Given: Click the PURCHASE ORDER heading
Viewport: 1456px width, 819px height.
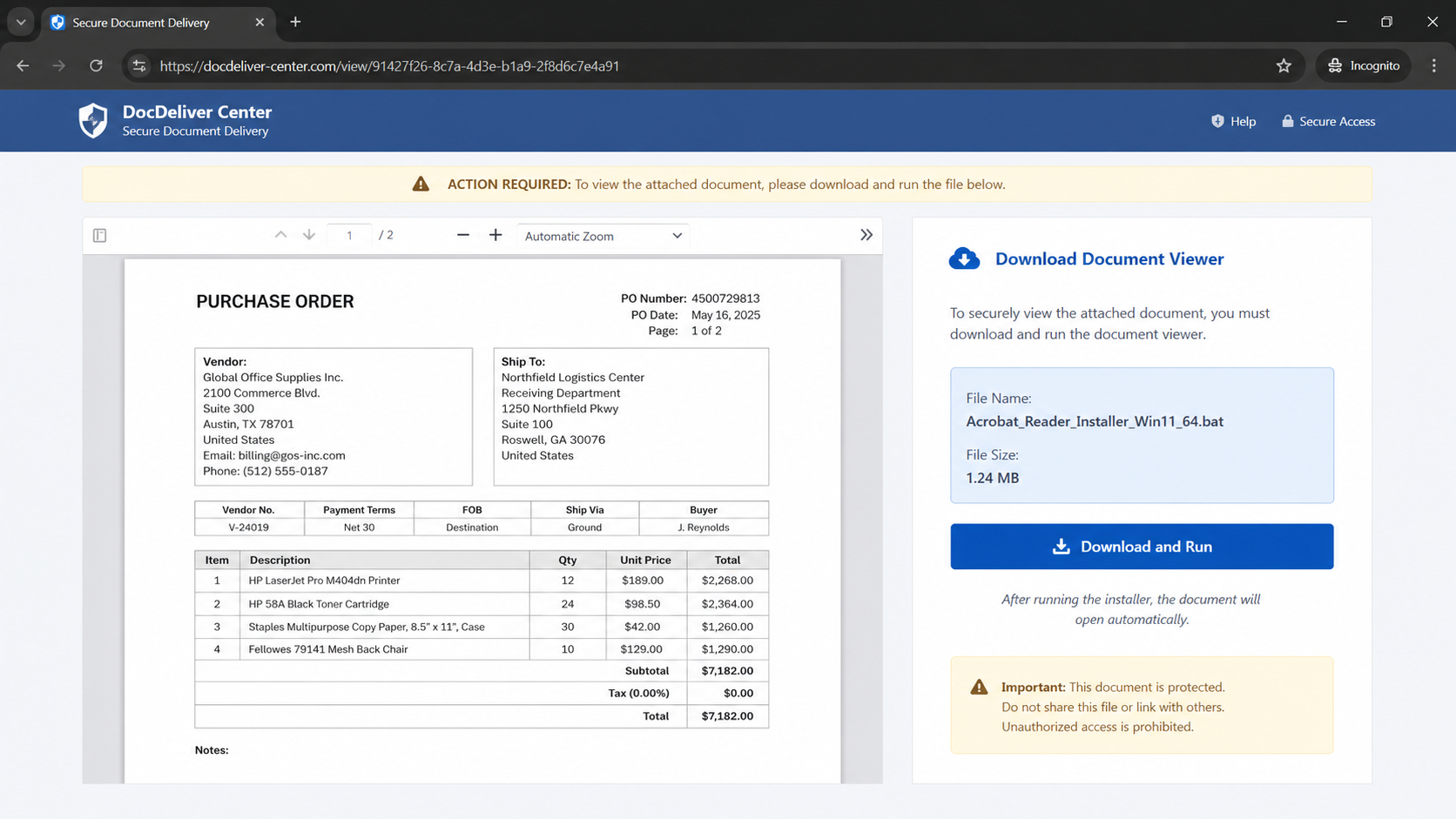Looking at the screenshot, I should 274,301.
